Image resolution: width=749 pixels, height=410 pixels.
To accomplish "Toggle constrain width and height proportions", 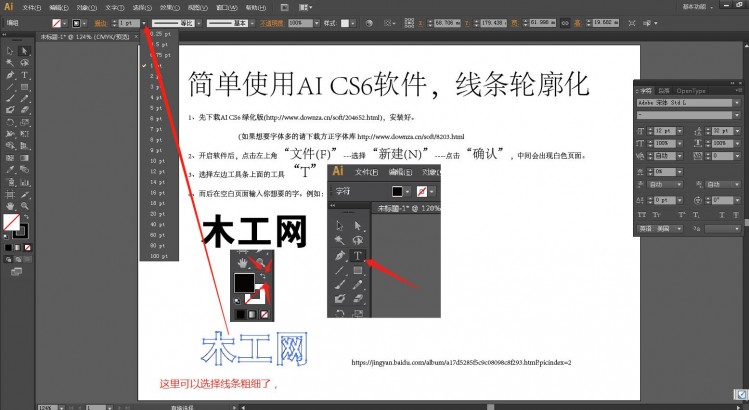I will tap(565, 22).
